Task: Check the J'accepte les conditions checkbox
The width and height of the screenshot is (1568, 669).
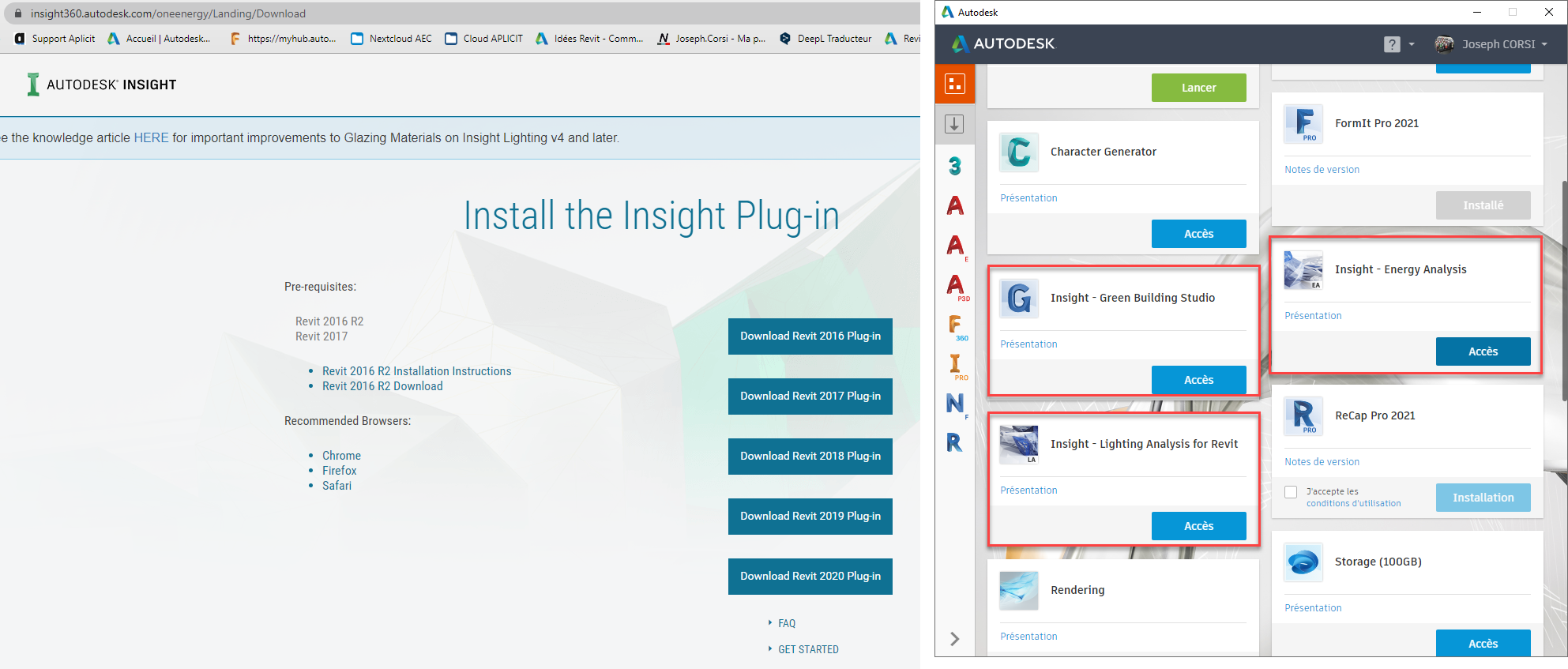Action: pyautogui.click(x=1291, y=492)
